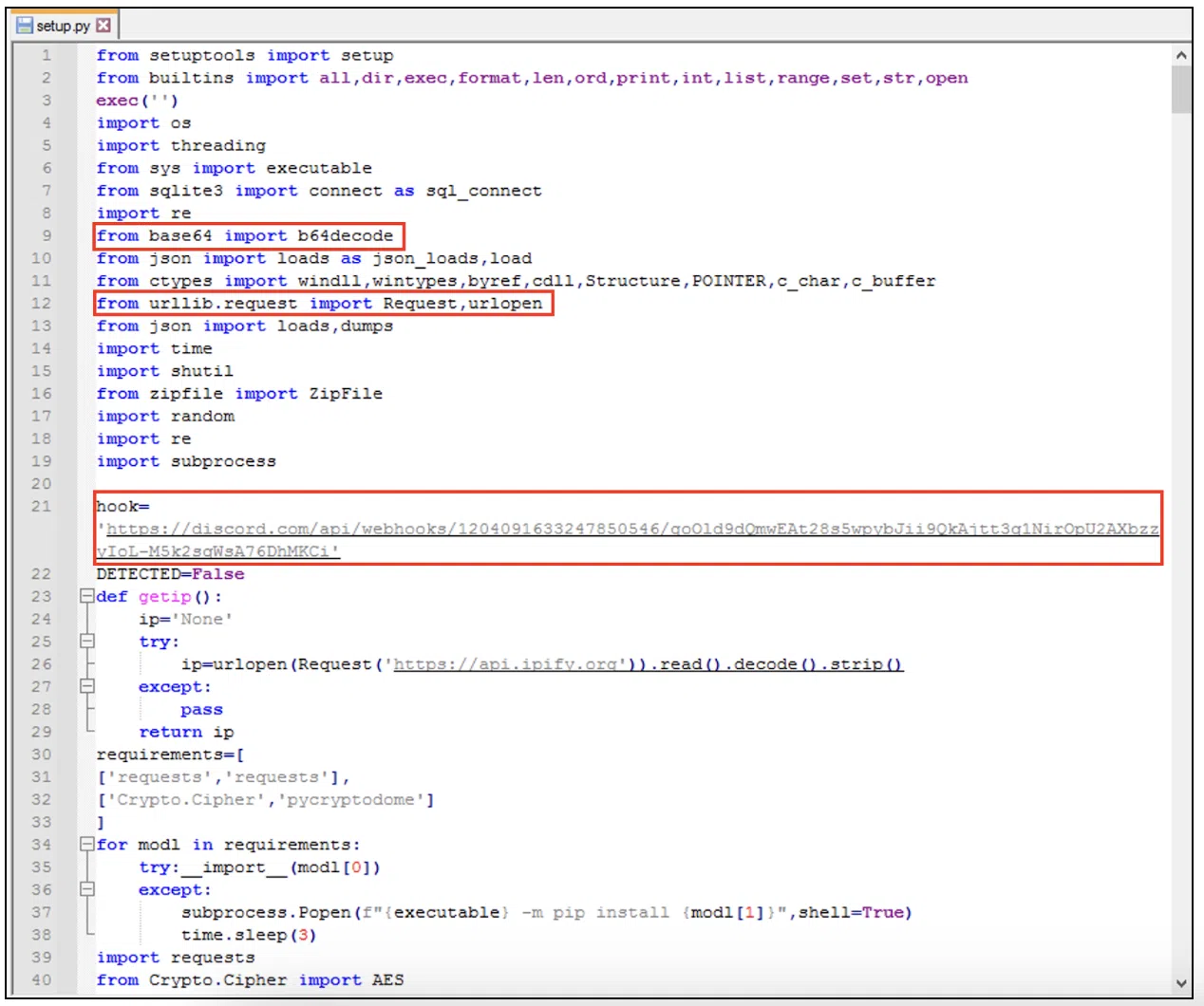This screenshot has height=1006, width=1204.
Task: Click 'pass' on line 28
Action: click(202, 709)
